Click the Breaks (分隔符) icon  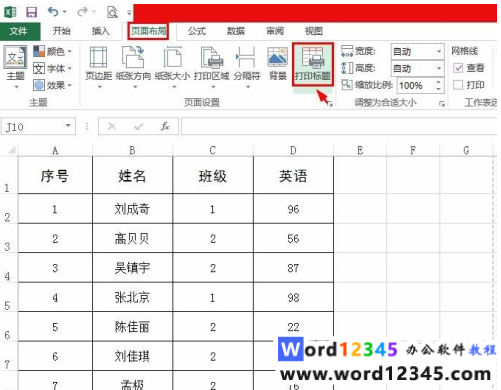click(x=246, y=57)
